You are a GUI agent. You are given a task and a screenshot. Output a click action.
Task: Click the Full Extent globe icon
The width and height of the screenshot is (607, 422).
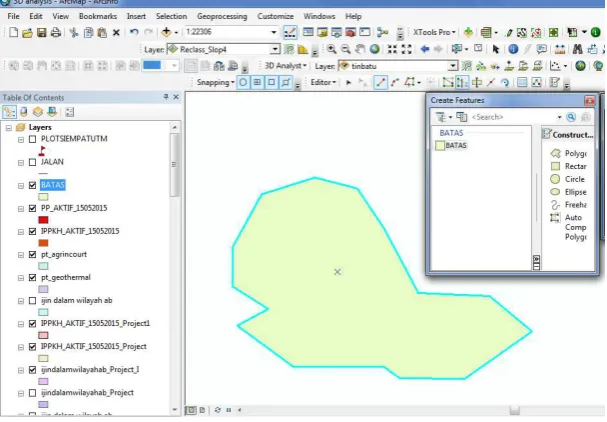coord(374,49)
